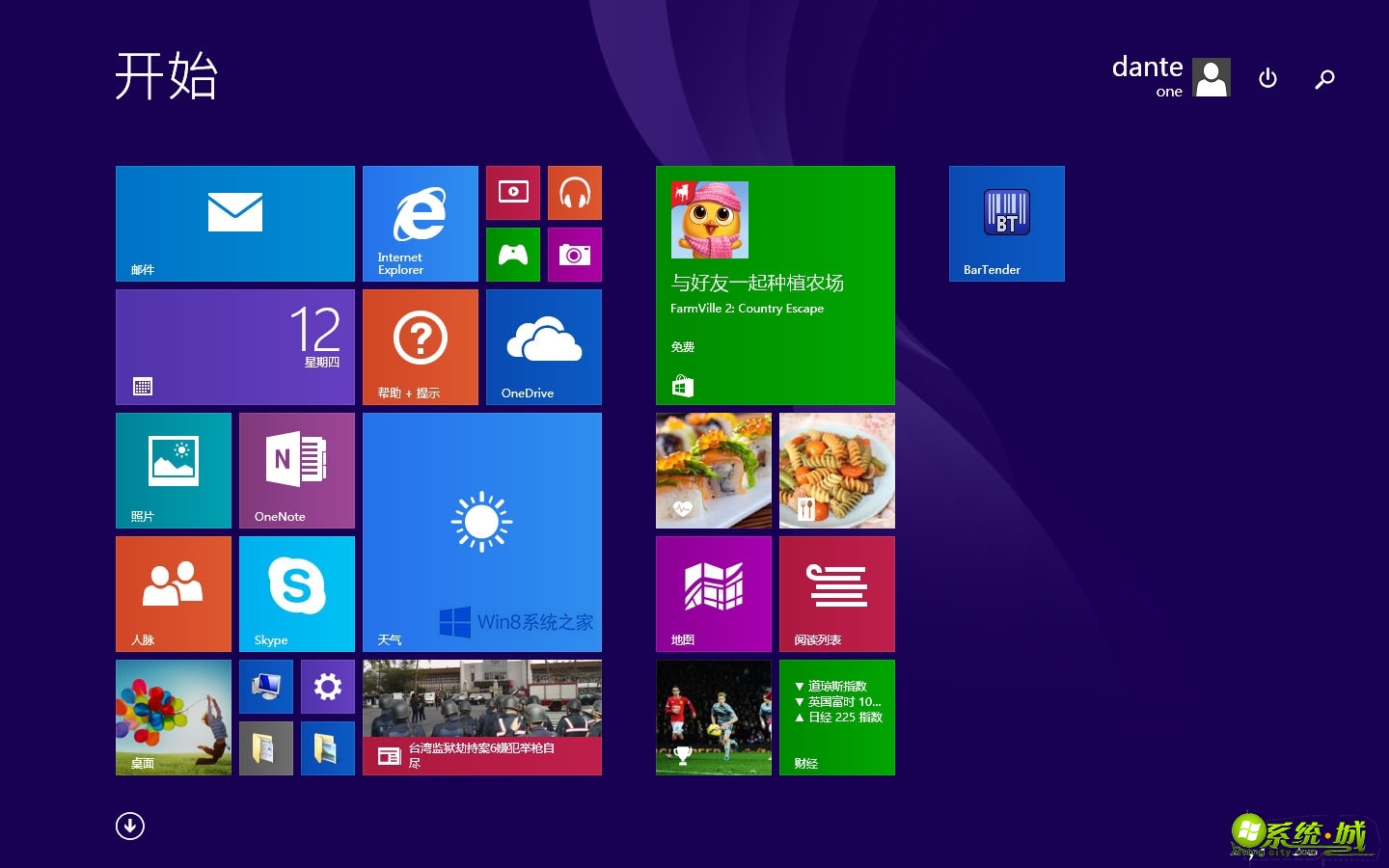The image size is (1389, 868).
Task: Open the BarTender app tile
Action: (1006, 223)
